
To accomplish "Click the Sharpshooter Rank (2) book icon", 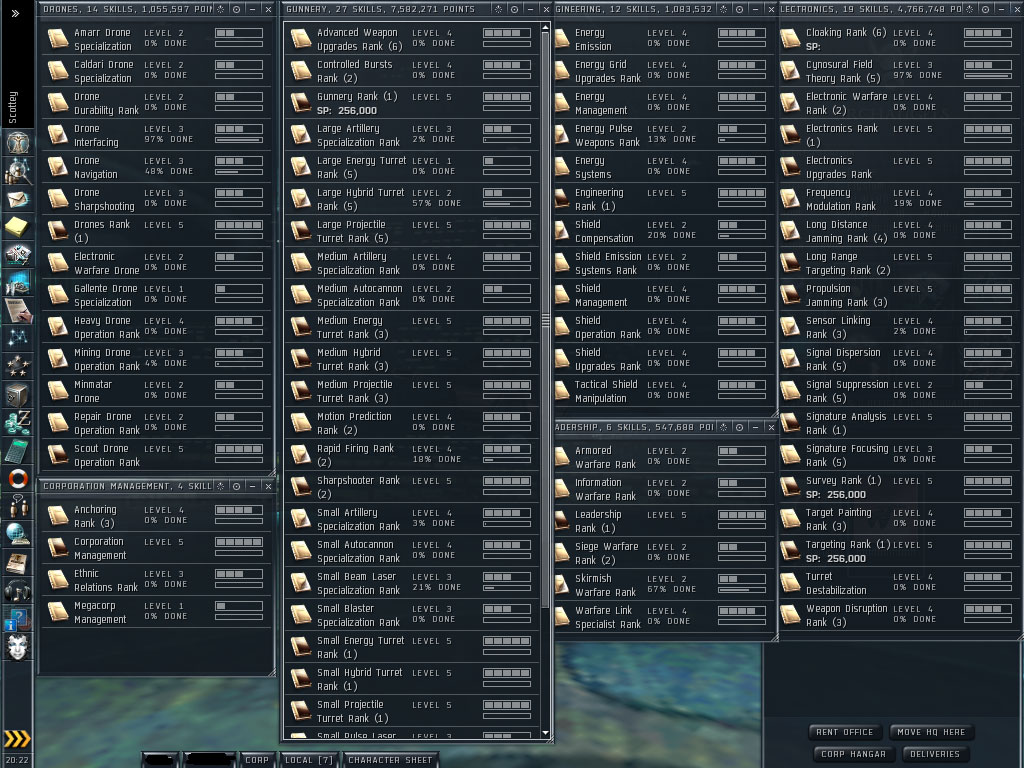I will [x=300, y=487].
